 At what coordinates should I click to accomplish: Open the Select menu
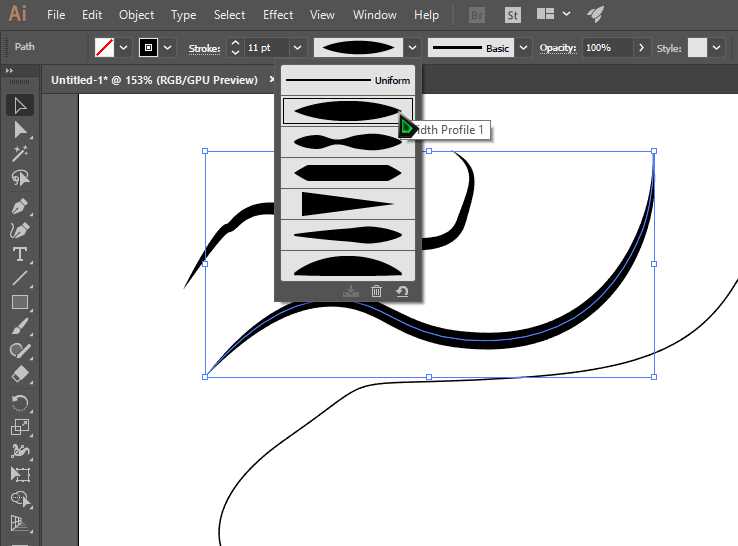(x=229, y=15)
